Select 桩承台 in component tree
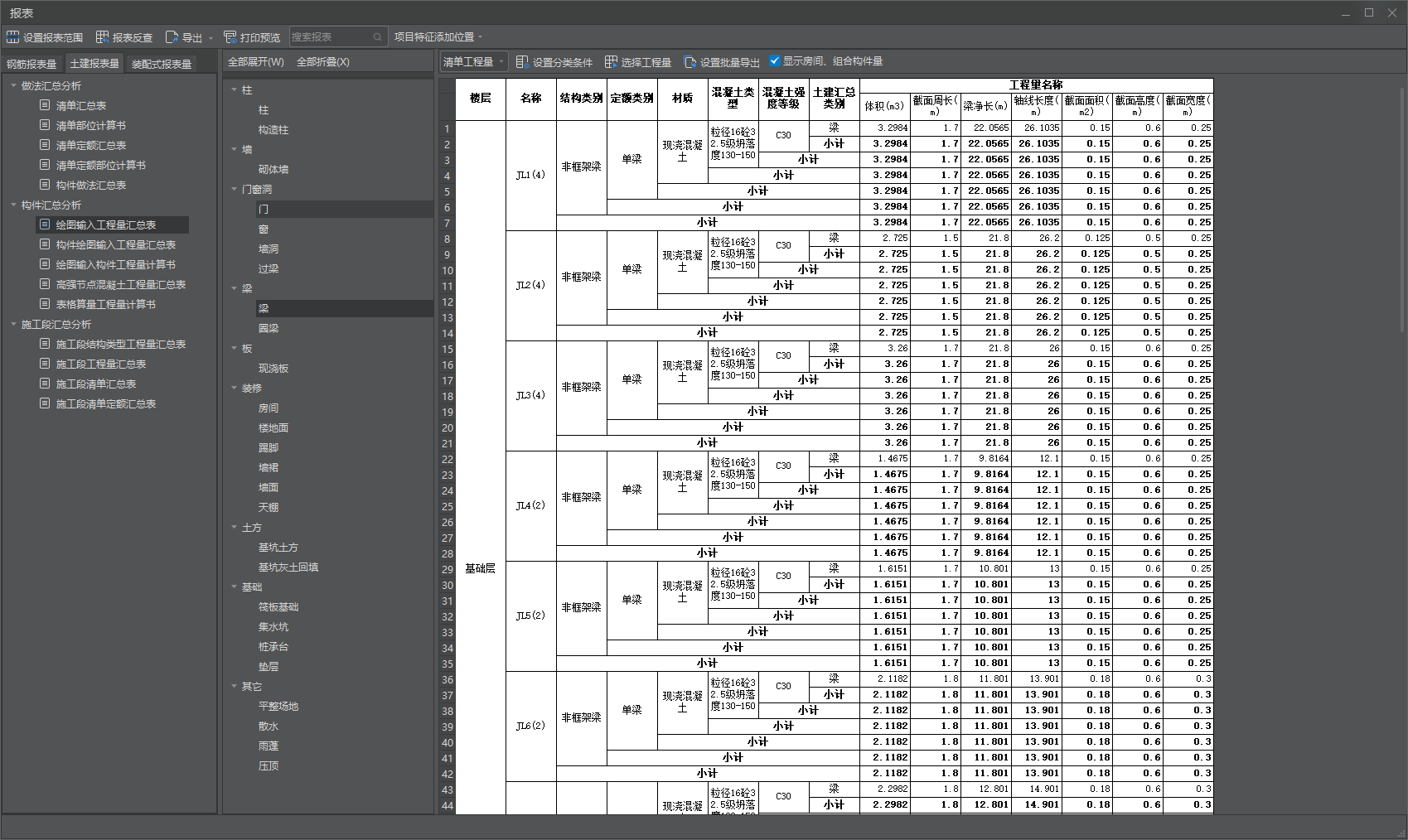1408x840 pixels. 273,646
